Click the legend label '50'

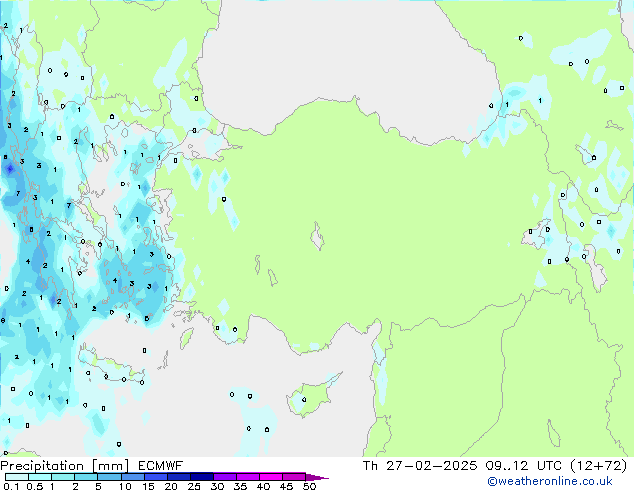pyautogui.click(x=309, y=486)
